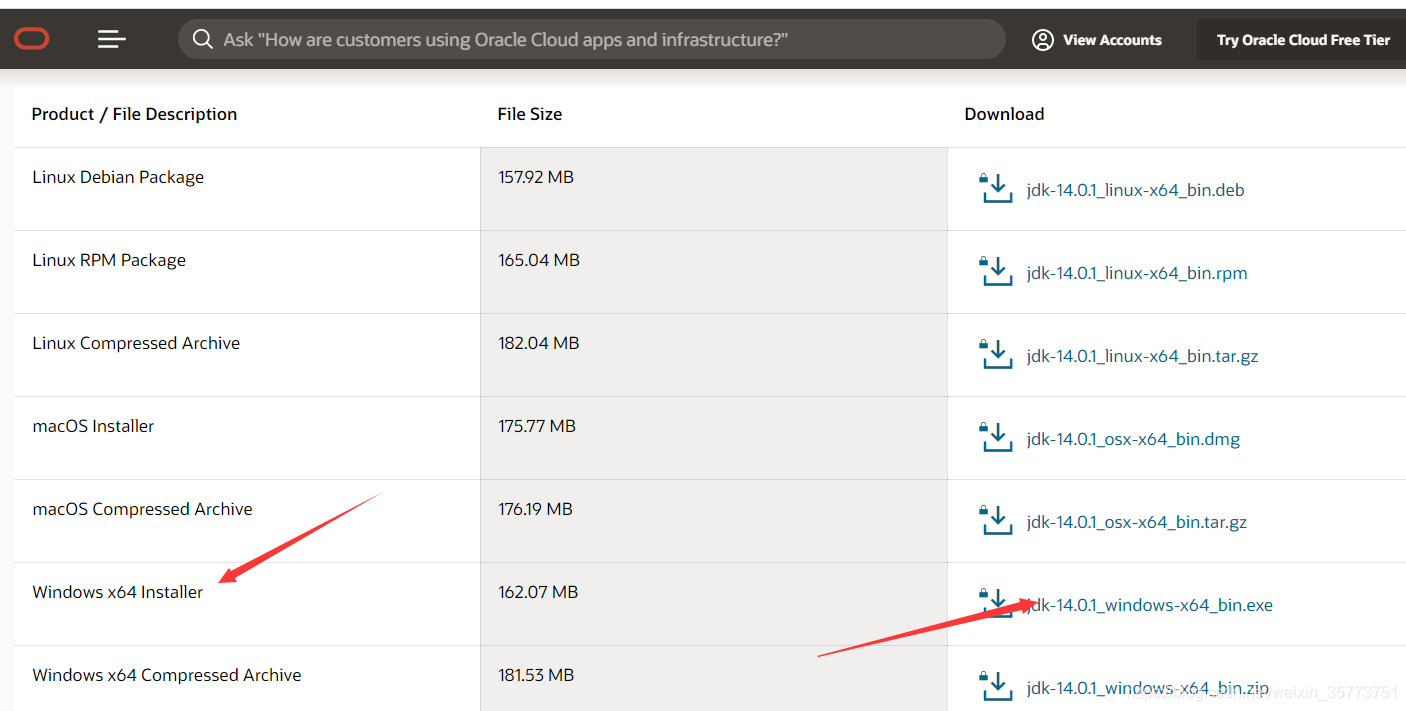Viewport: 1406px width, 711px height.
Task: Click the search magnifier icon
Action: pyautogui.click(x=203, y=39)
